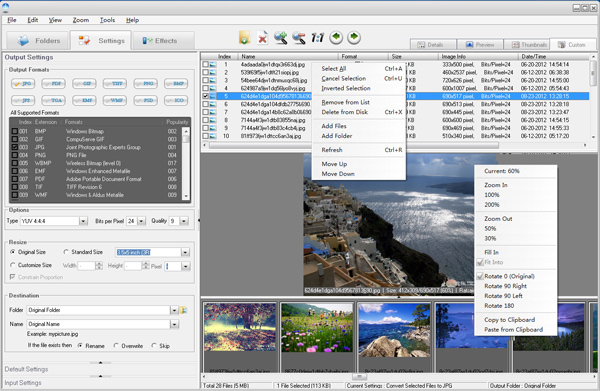Choose the Skip radio option

tap(154, 345)
